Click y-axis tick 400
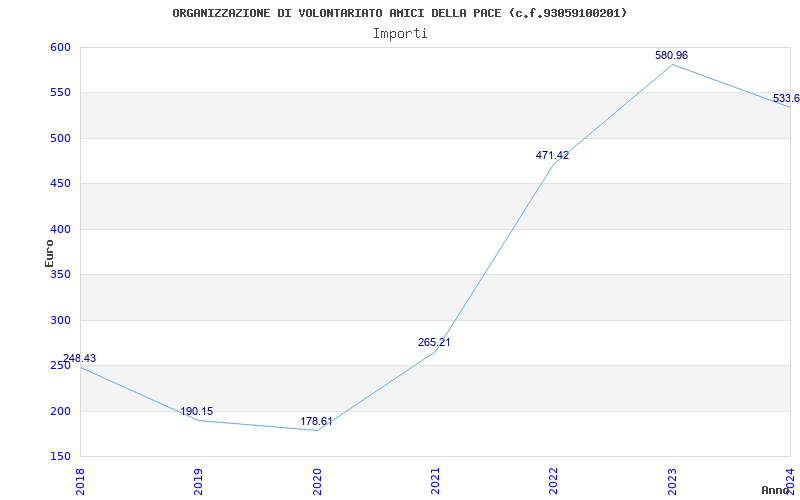Viewport: 800px width, 500px height. (x=60, y=229)
